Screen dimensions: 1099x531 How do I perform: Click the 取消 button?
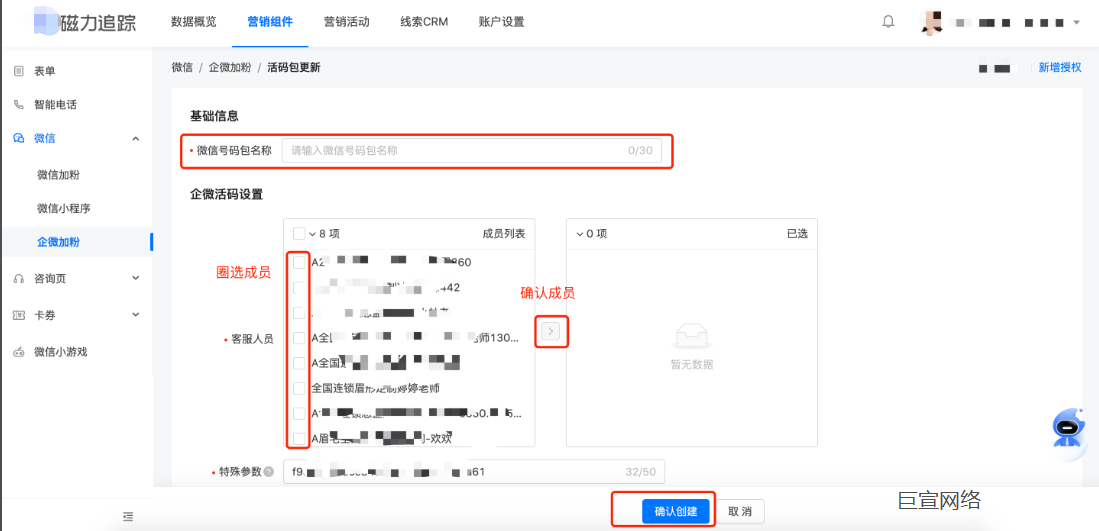(x=740, y=511)
